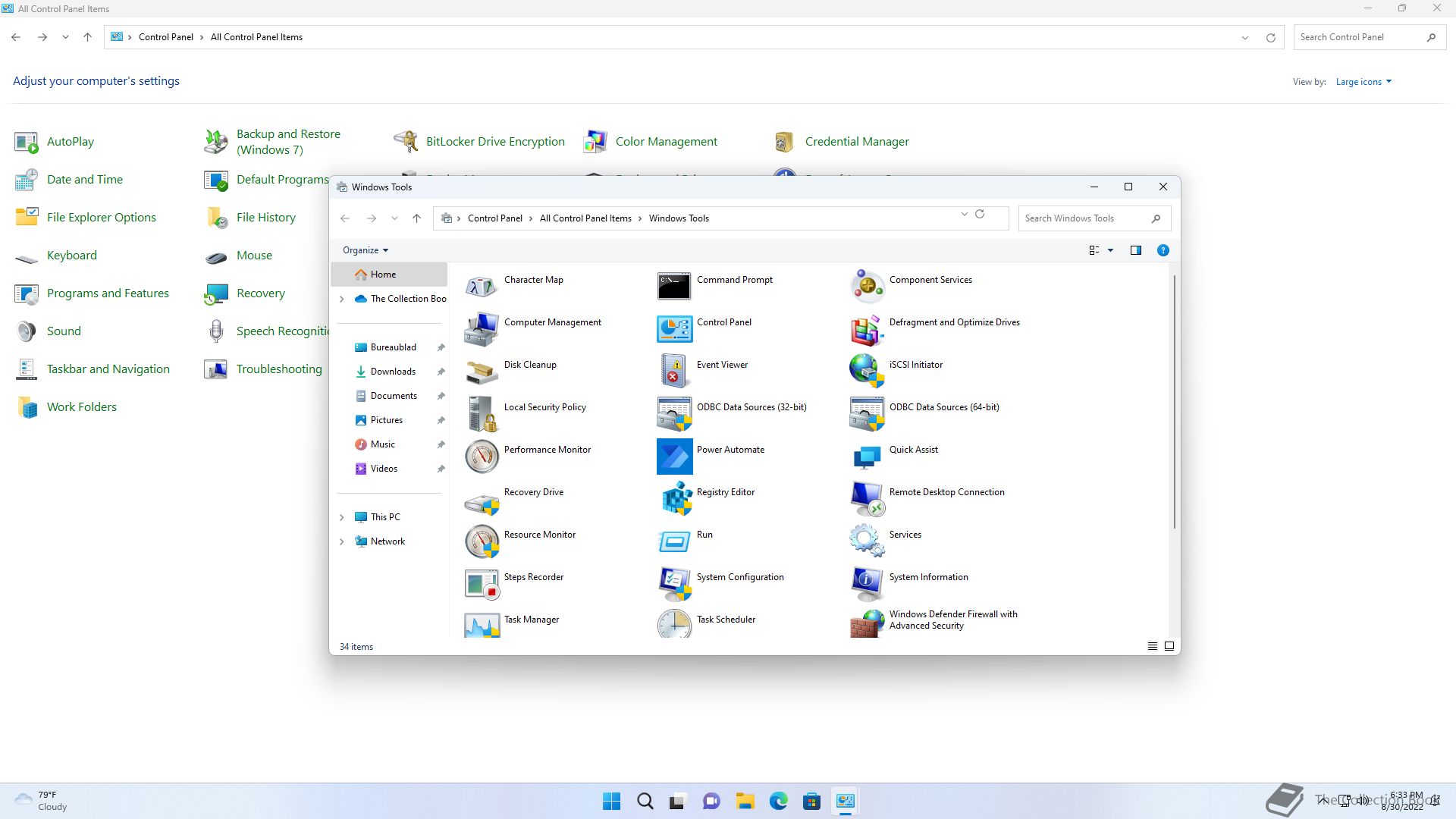1456x819 pixels.
Task: Open the Organize dropdown menu
Action: pos(365,250)
